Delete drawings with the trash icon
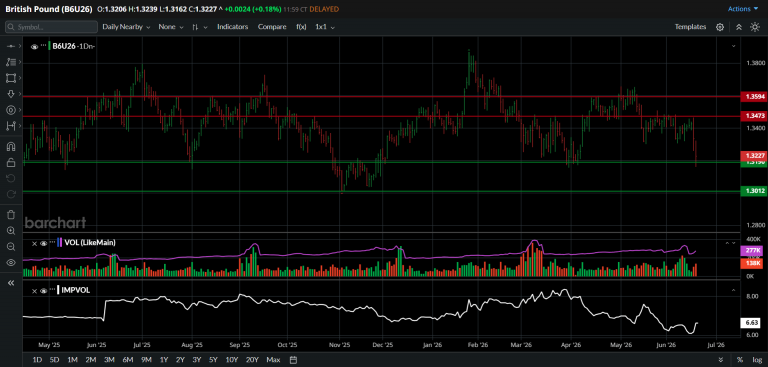Screen dimensions: 768x367 pyautogui.click(x=11, y=215)
